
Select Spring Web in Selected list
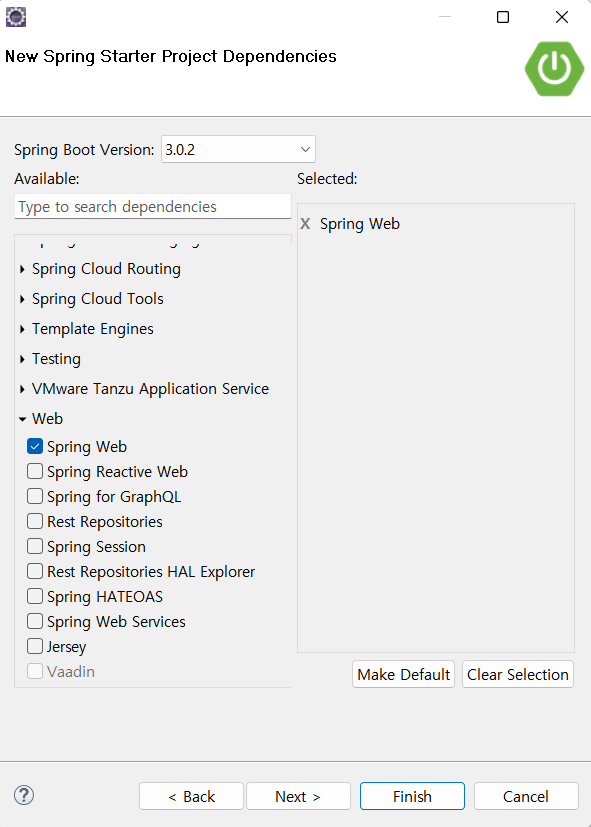pos(360,224)
